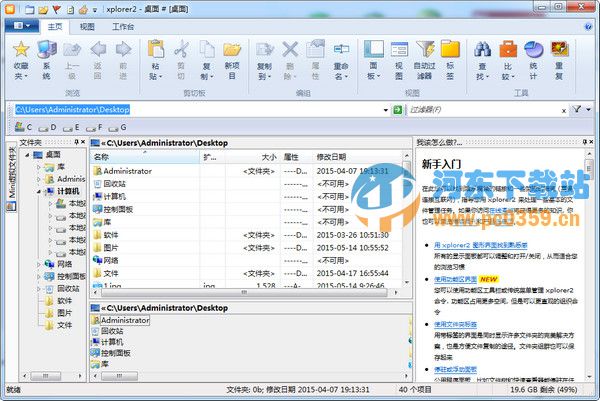Click the 返回 back arrow icon
The height and width of the screenshot is (401, 600).
coord(98,49)
